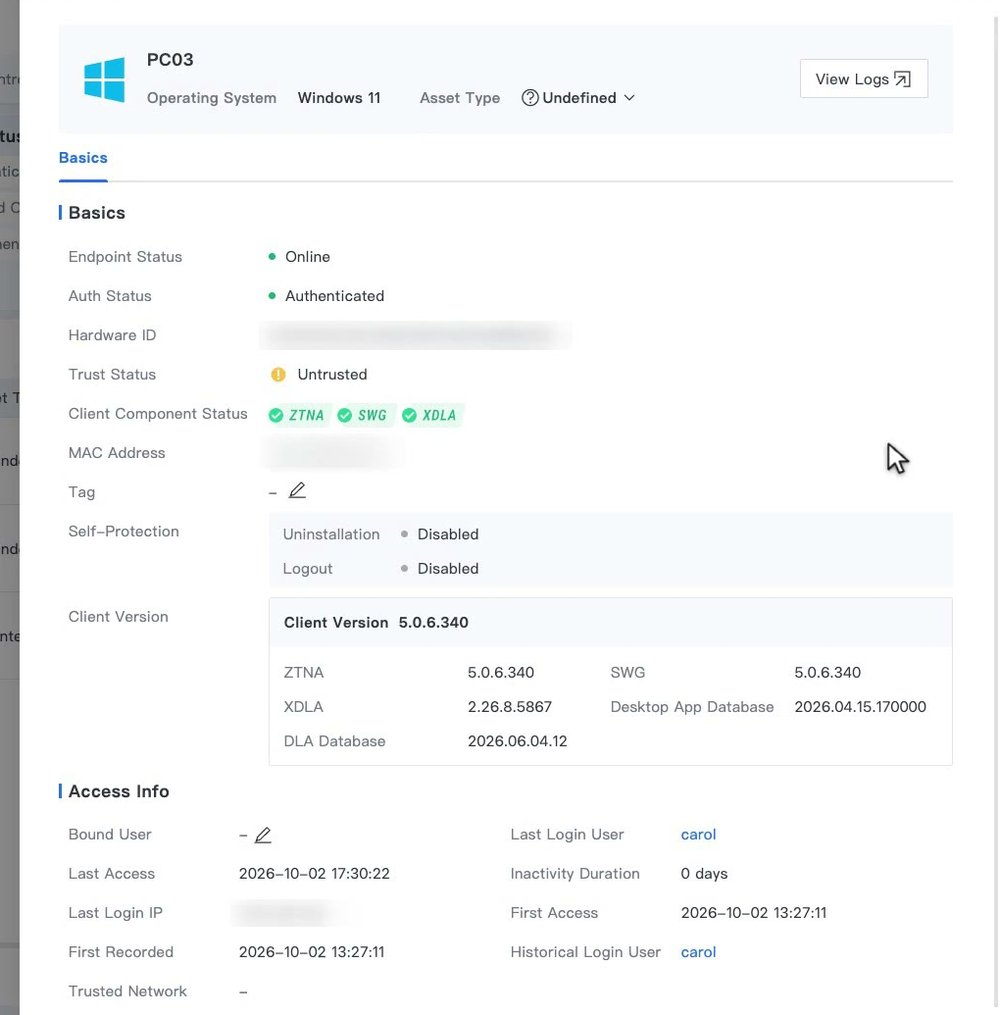1000x1015 pixels.
Task: Click the Windows 11 operating system value
Action: (339, 98)
